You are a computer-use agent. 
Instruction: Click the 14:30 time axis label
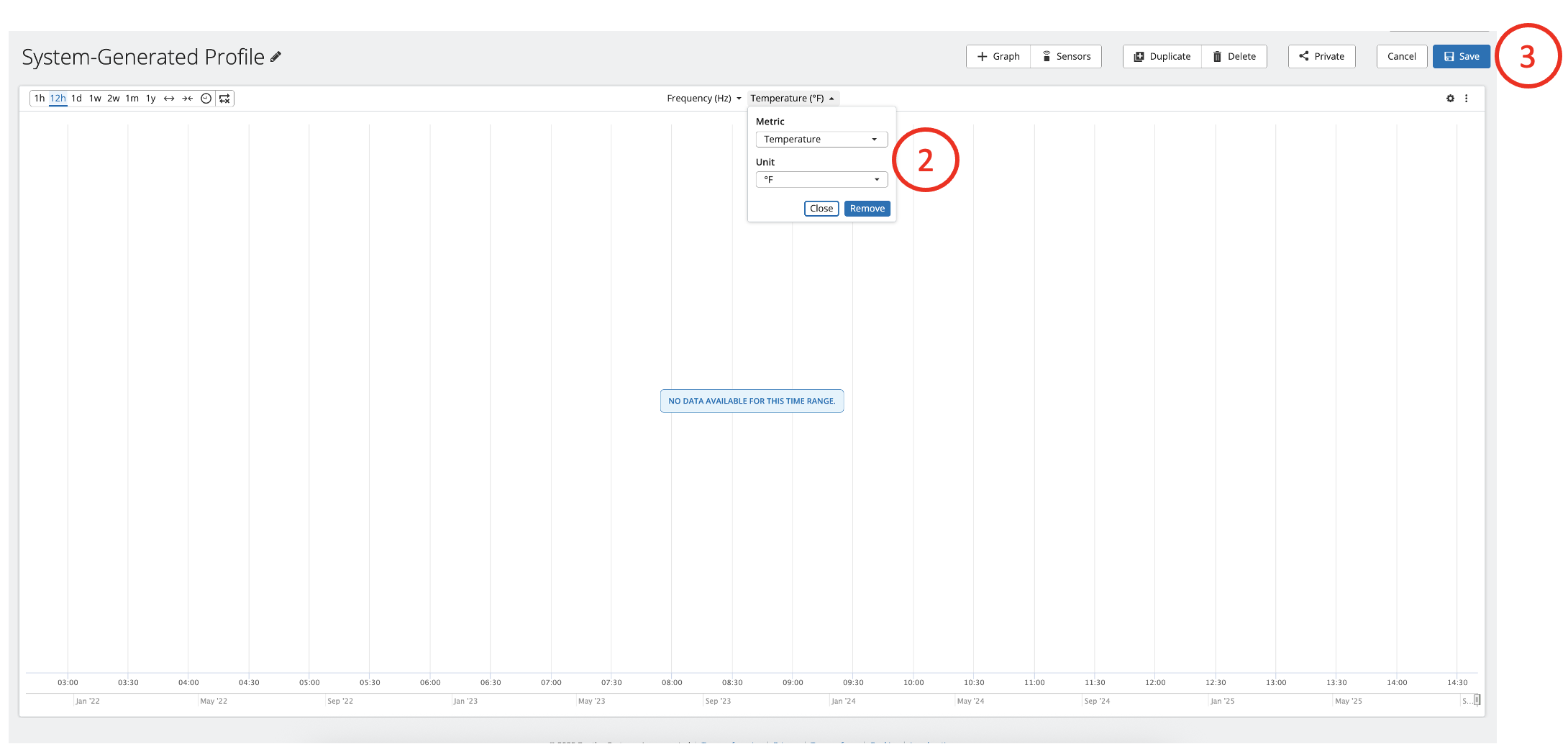1457,683
